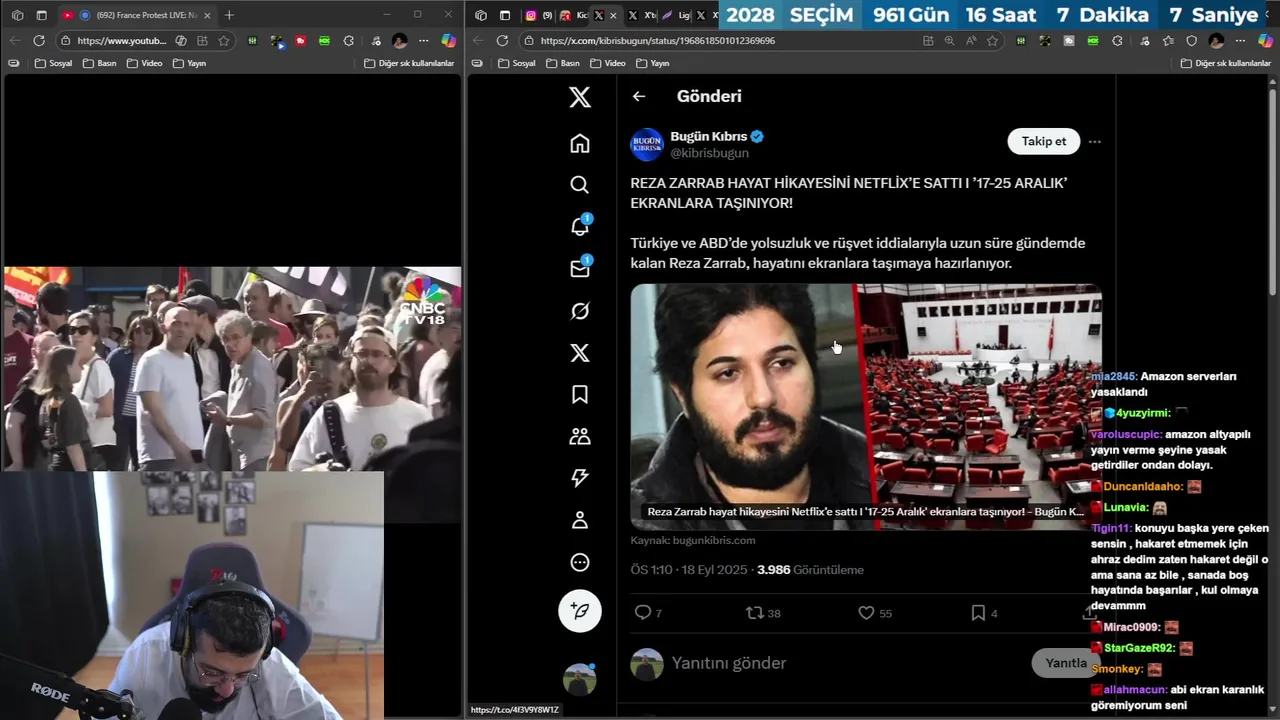Viewport: 1280px width, 720px height.
Task: Click the X logo in the sidebar
Action: click(580, 97)
